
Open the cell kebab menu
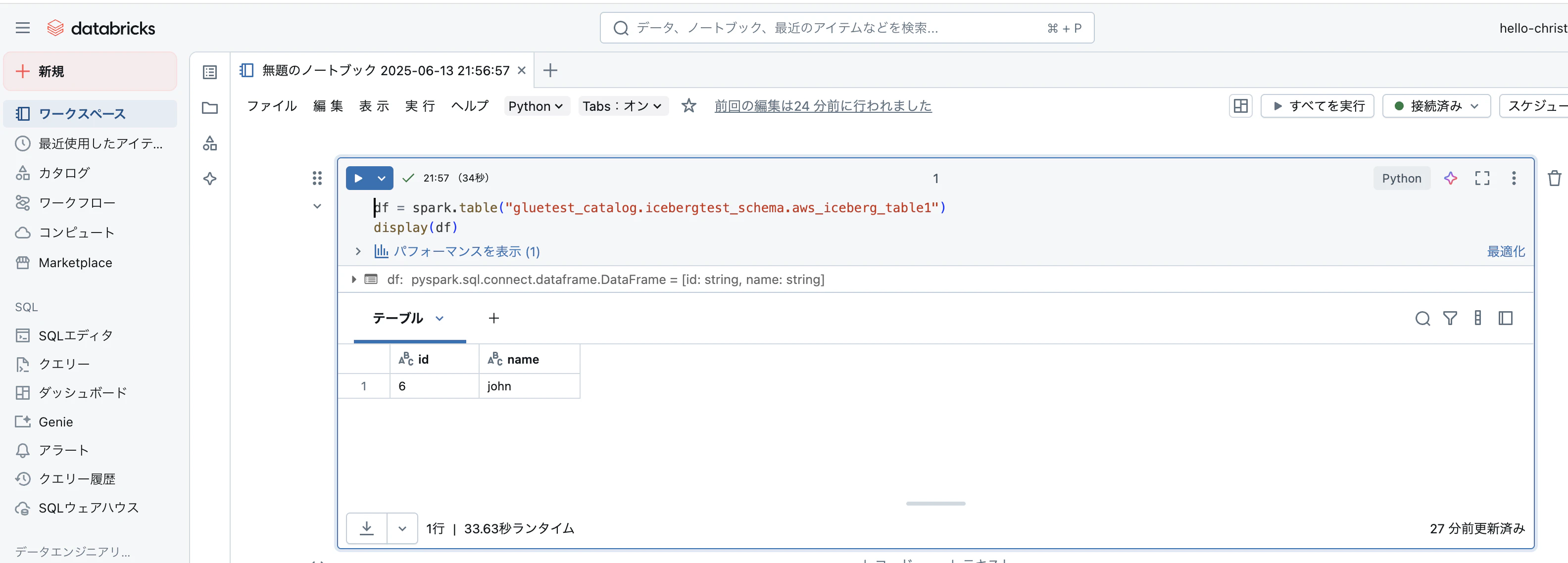pyautogui.click(x=1514, y=178)
